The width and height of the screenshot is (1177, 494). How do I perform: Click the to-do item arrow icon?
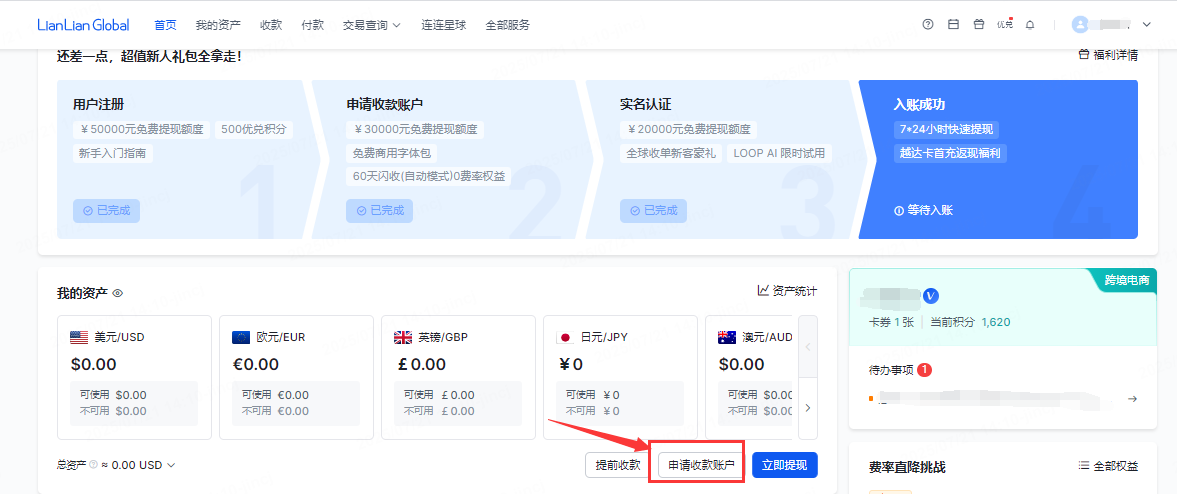point(1132,399)
